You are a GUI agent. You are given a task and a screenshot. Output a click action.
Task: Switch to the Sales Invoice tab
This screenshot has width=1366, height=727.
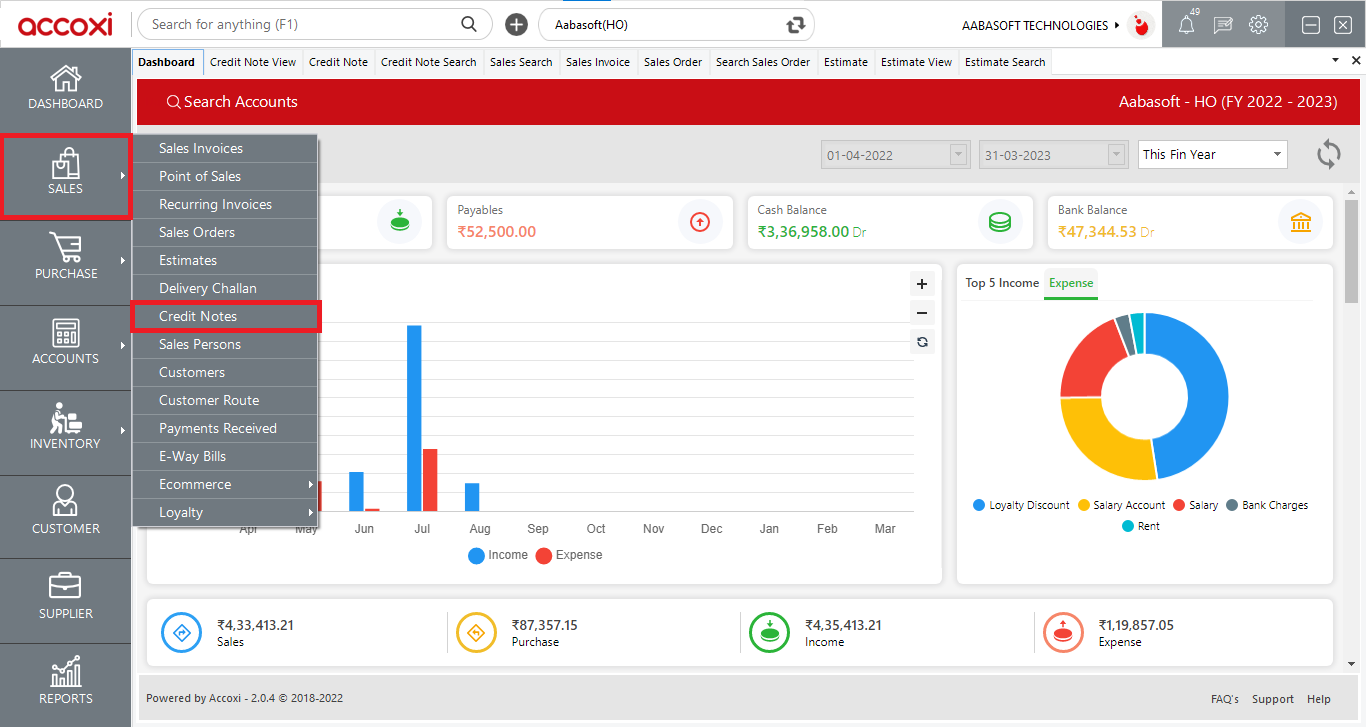point(598,62)
